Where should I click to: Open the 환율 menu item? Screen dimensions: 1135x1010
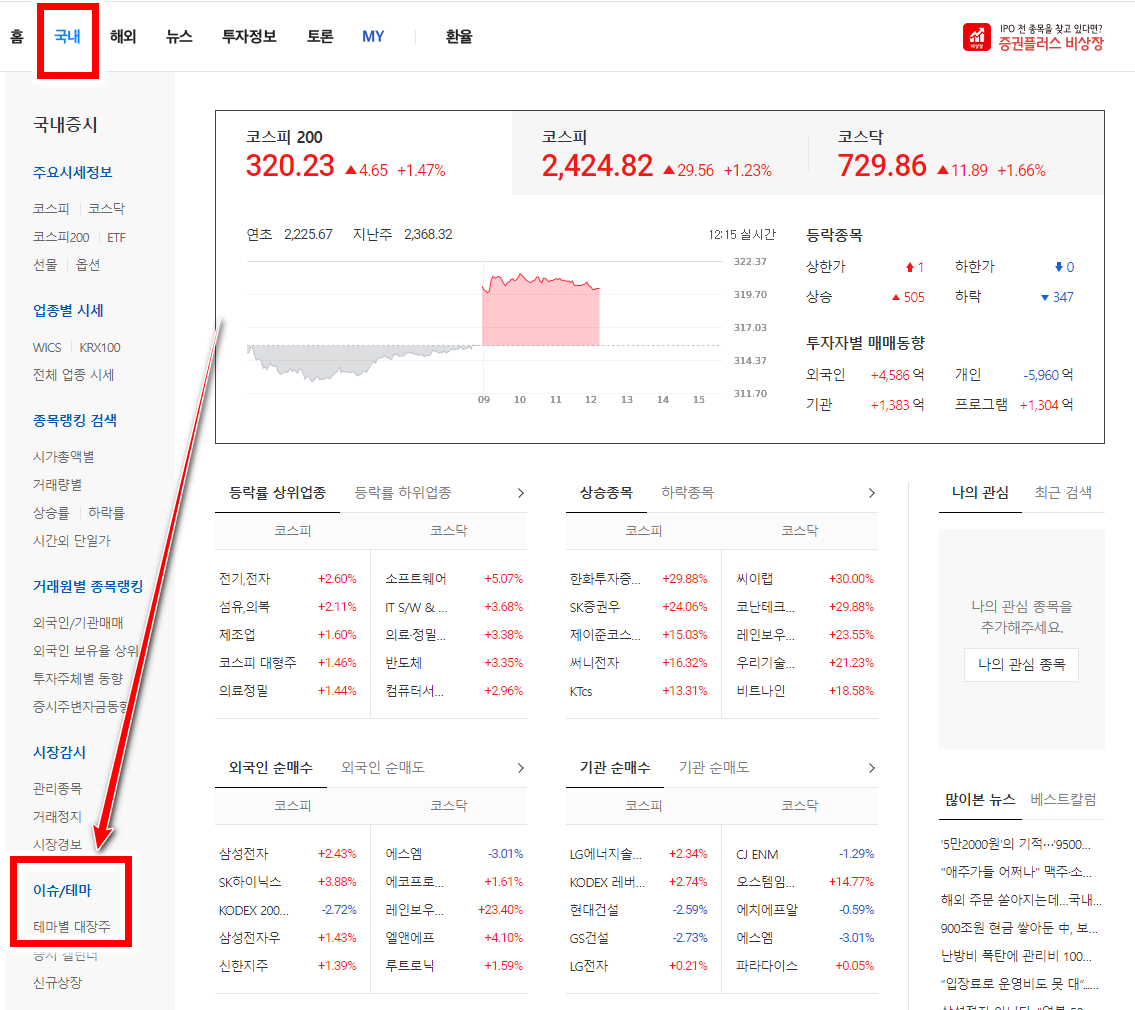coord(459,36)
